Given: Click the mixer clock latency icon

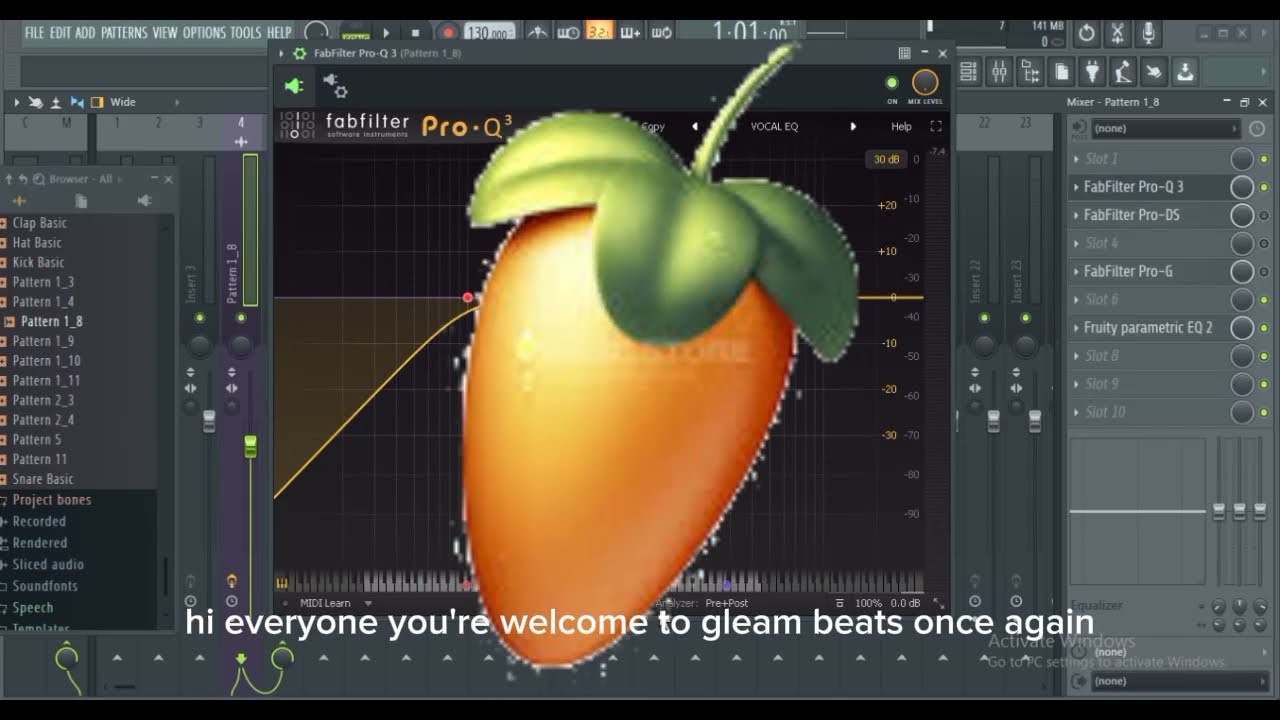Looking at the screenshot, I should click(x=1257, y=129).
